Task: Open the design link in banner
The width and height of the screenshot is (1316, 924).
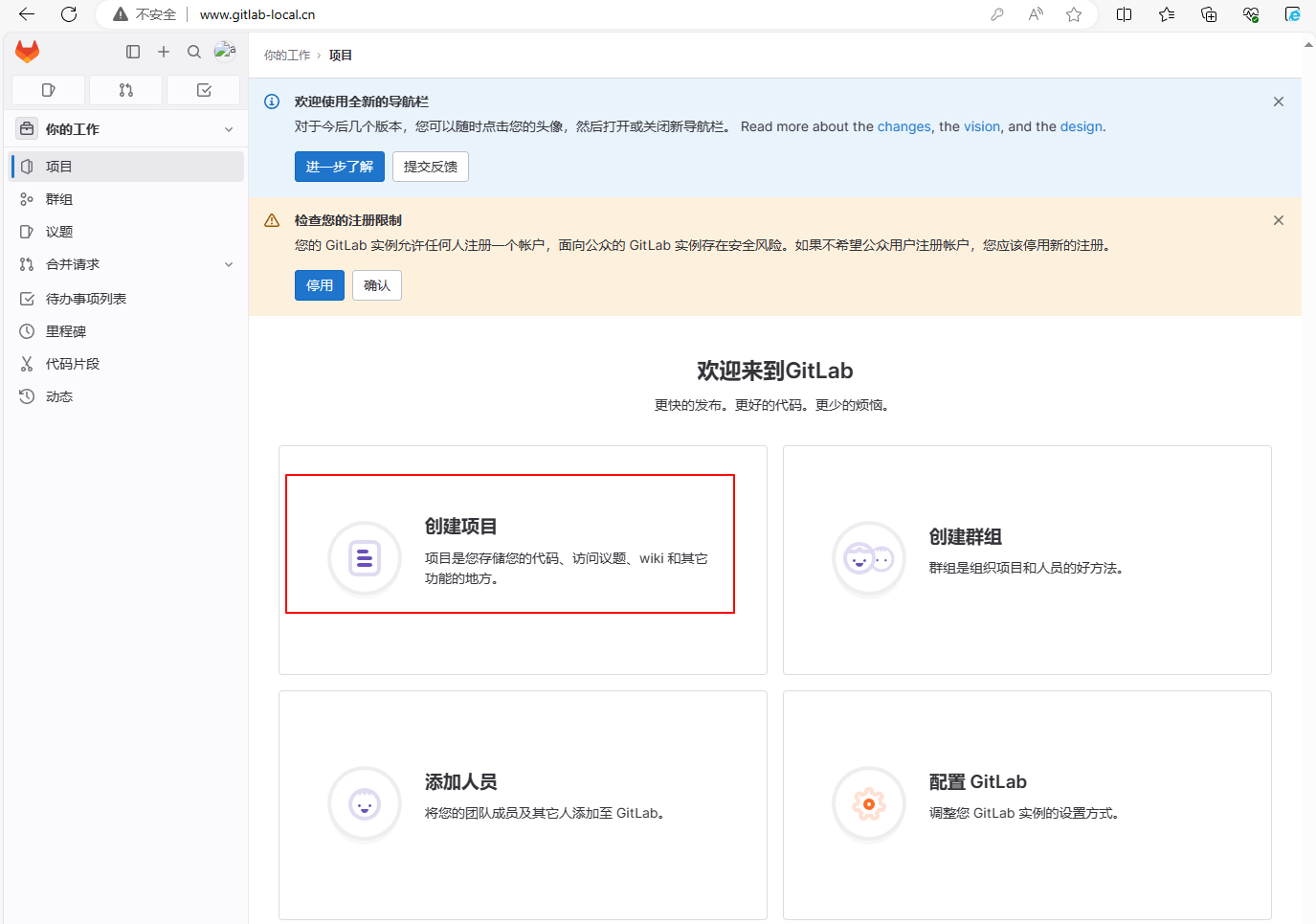Action: click(1082, 126)
